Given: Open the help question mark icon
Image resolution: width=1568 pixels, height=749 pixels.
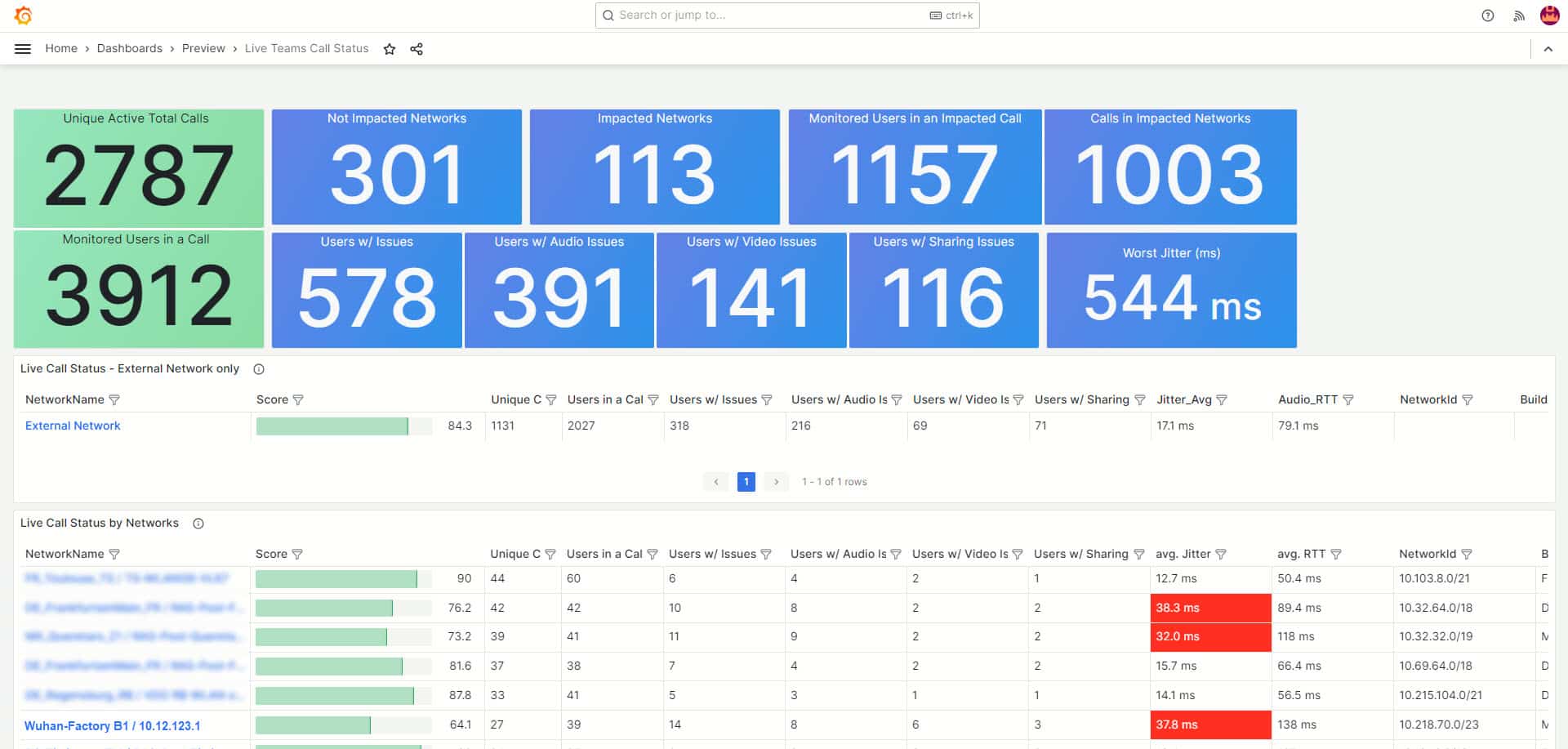Looking at the screenshot, I should 1487,16.
